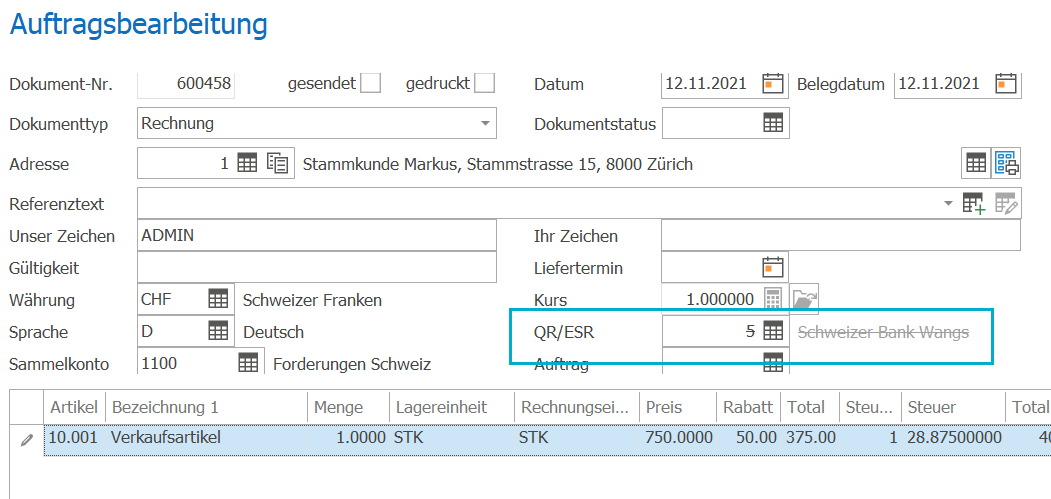The image size is (1051, 499).
Task: Expand the Dokumenttyp dropdown
Action: [484, 124]
